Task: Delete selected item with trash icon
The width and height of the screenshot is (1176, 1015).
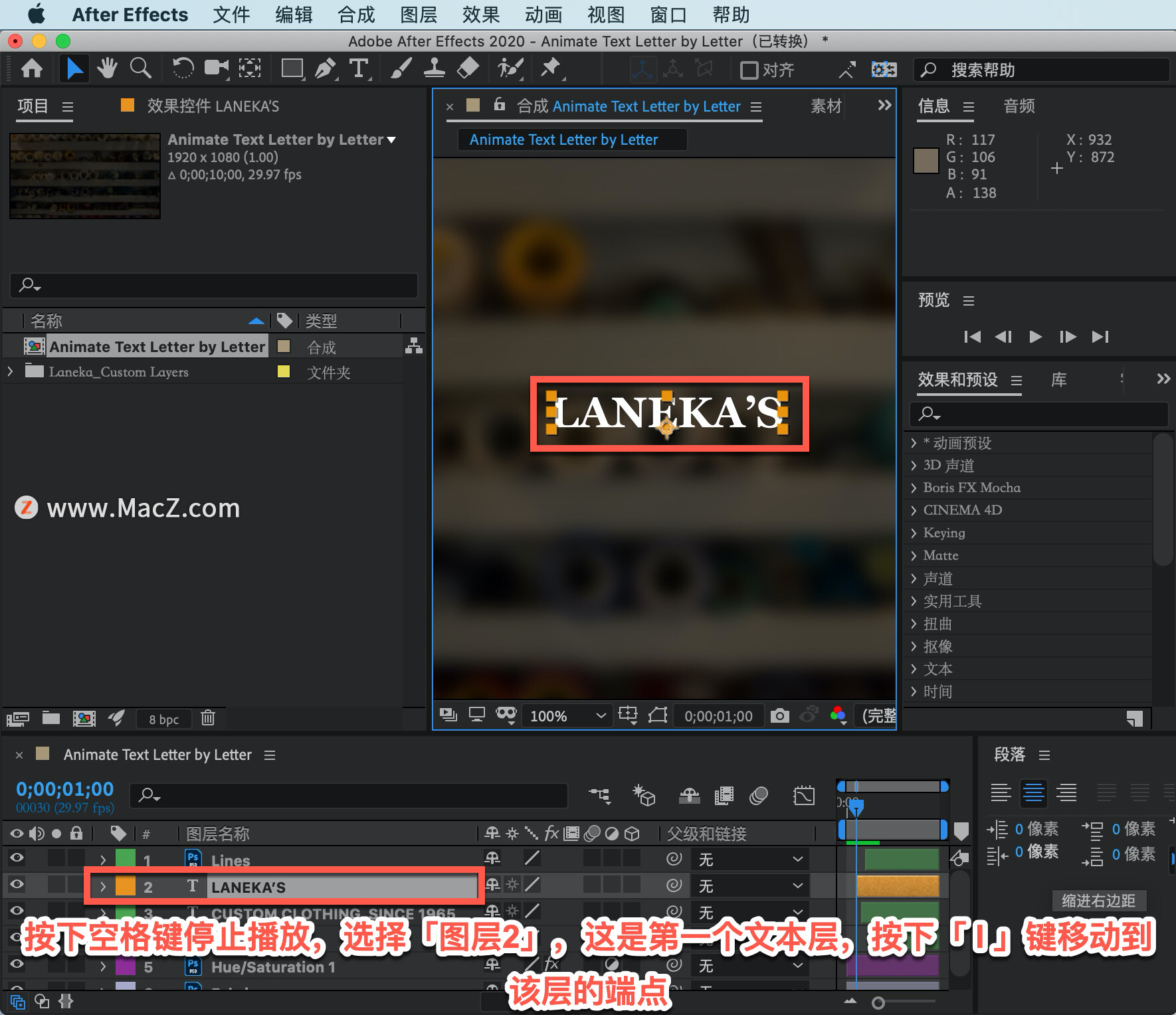Action: tap(208, 718)
